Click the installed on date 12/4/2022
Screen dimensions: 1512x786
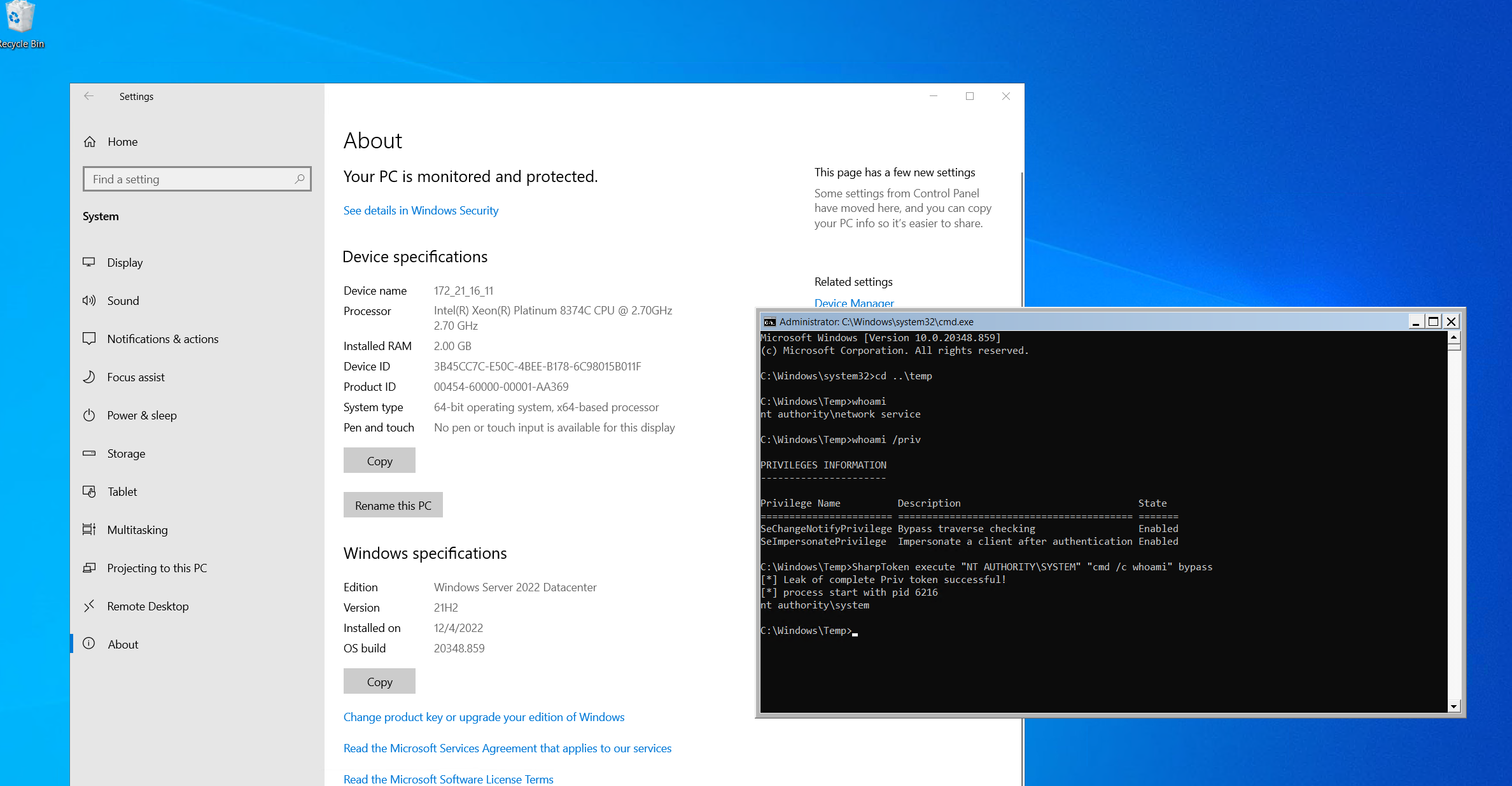tap(458, 628)
